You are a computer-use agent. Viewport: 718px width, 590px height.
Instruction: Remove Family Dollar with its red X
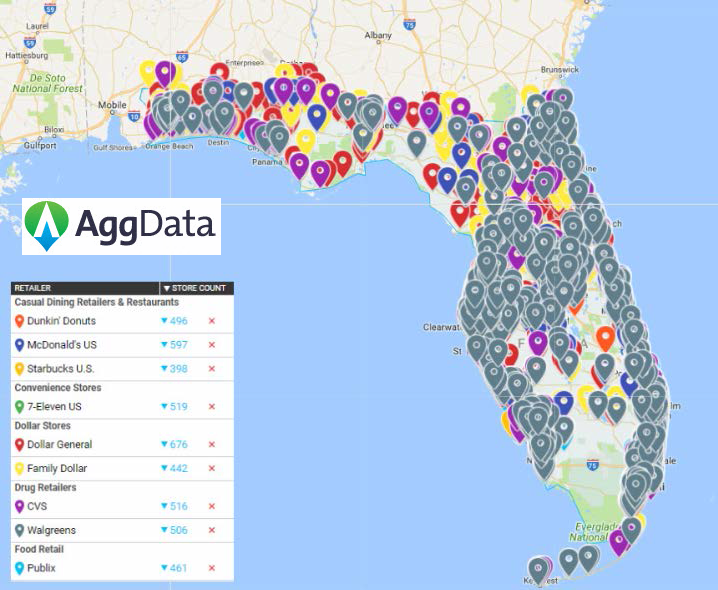[x=212, y=469]
